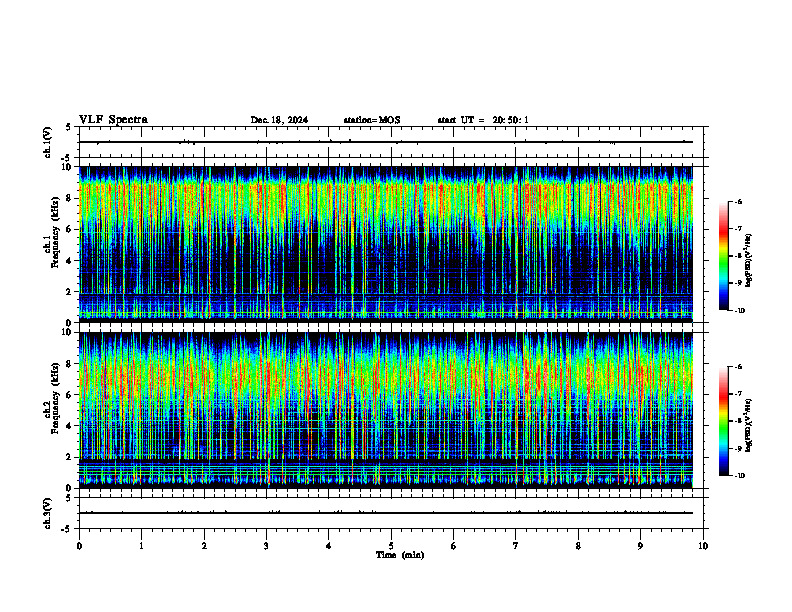This screenshot has height=612, width=792.
Task: Select the ch.1 color bar log(PSD) label
Action: tap(749, 261)
